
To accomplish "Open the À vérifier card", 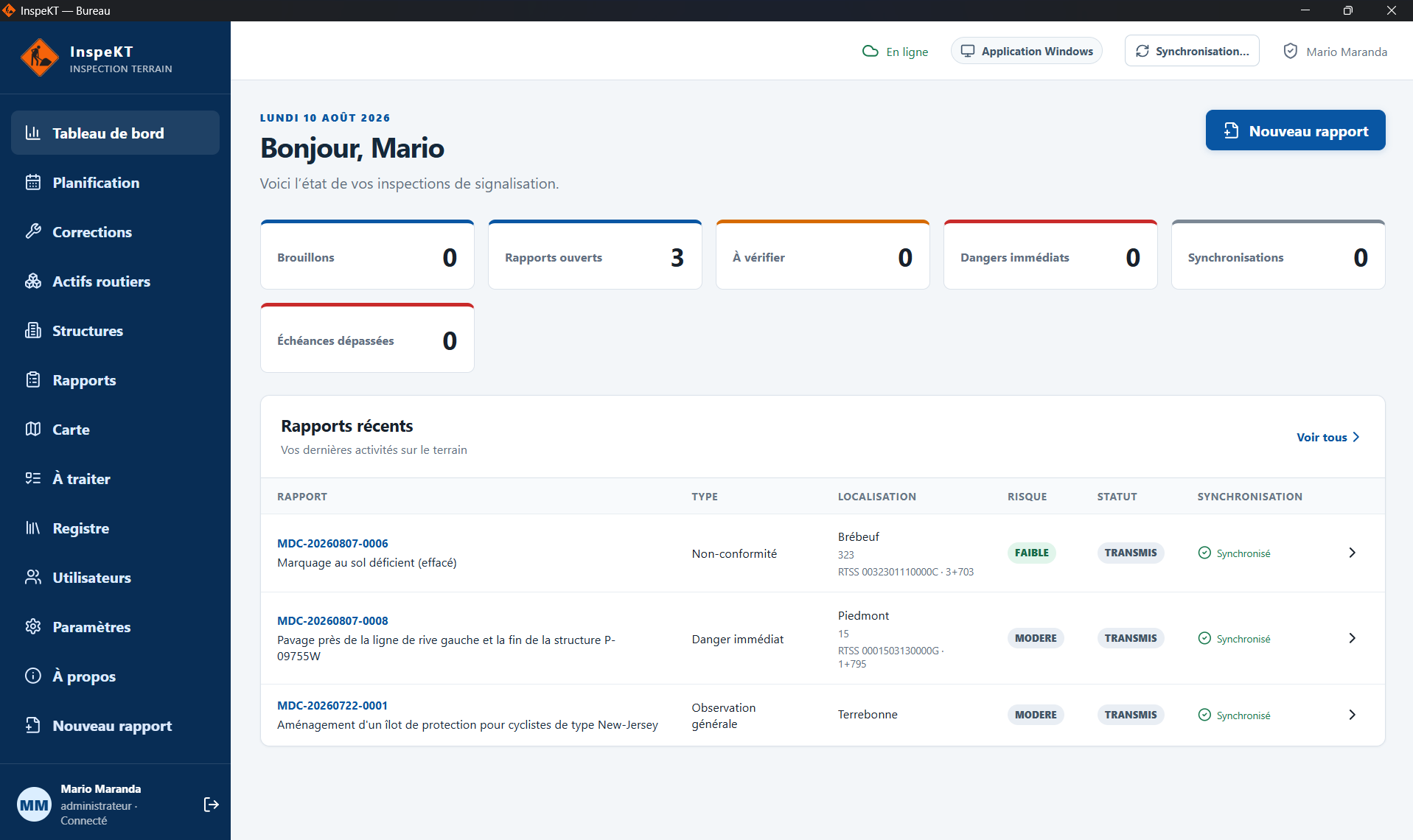I will coord(823,255).
